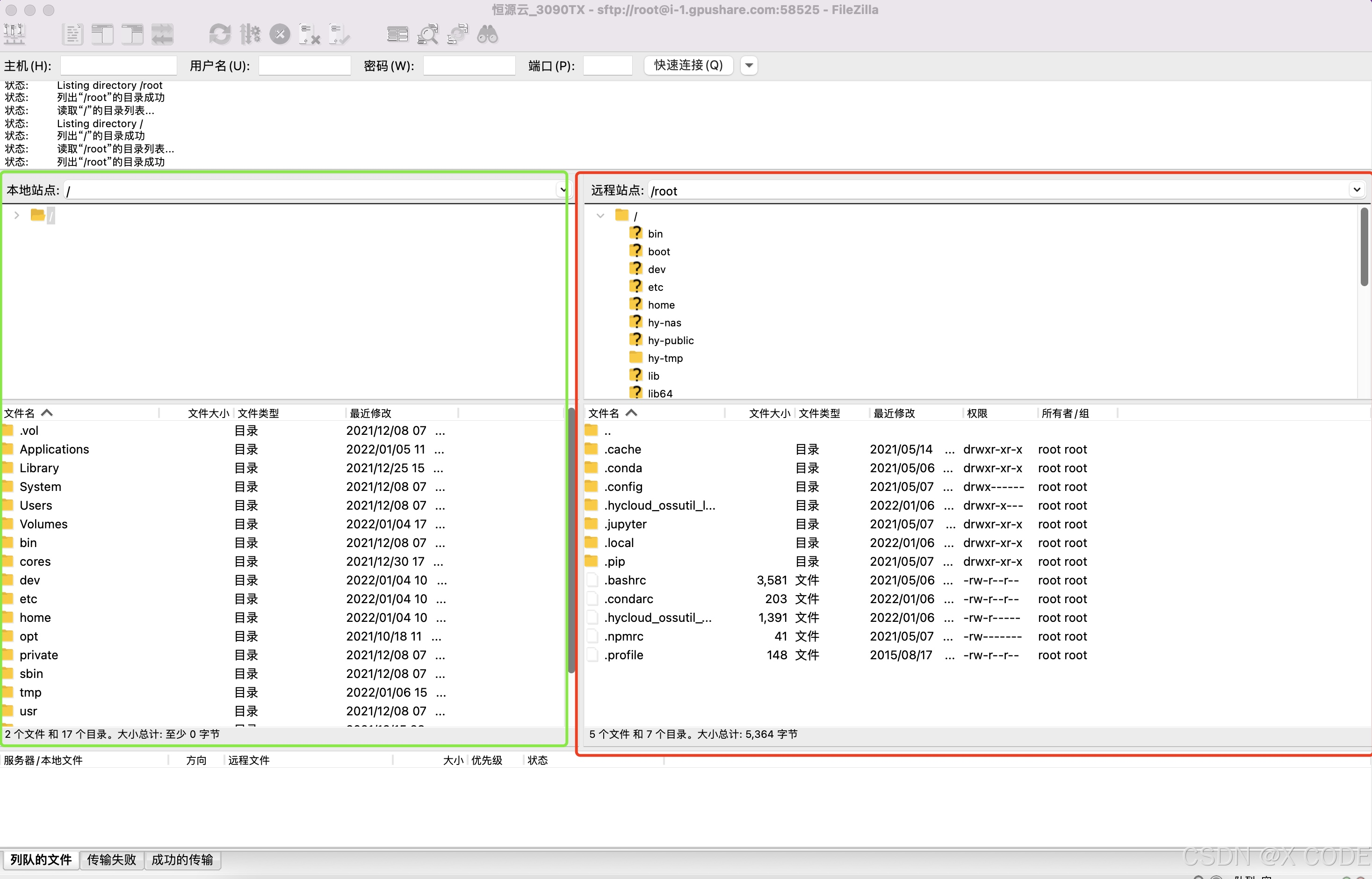Click the binoculars file search icon
This screenshot has height=879, width=1372.
(487, 34)
